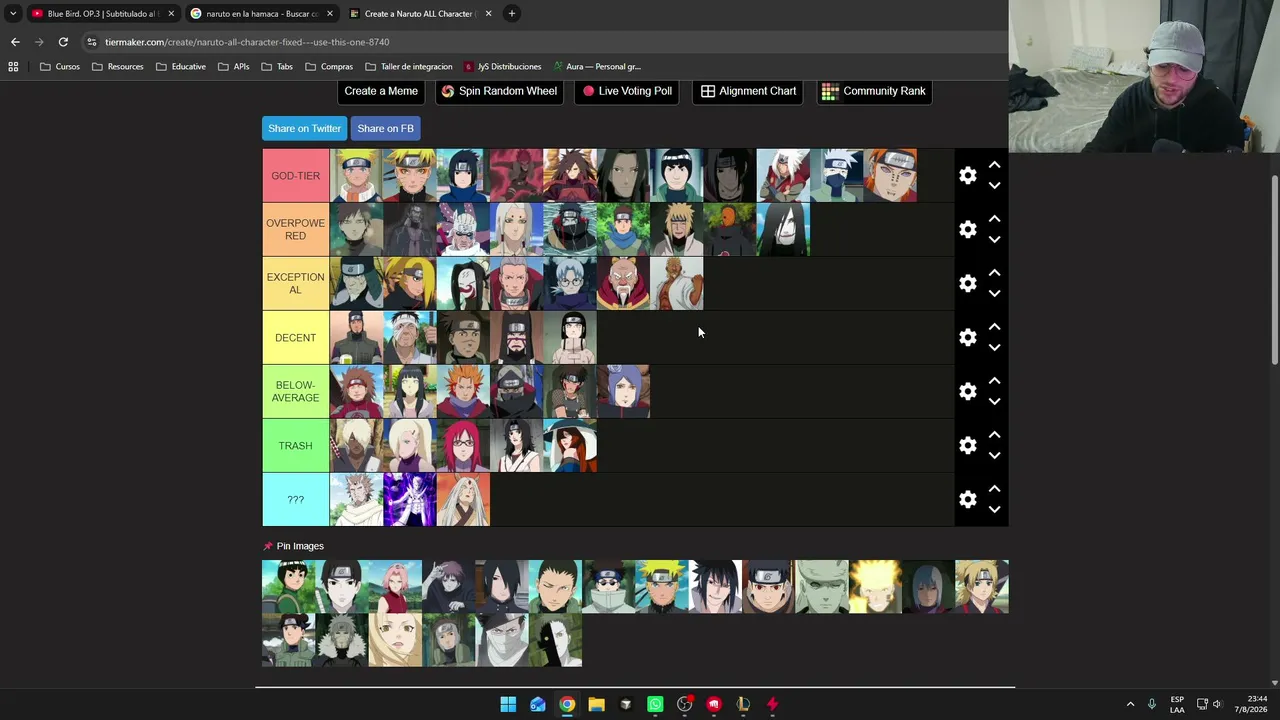Open the Compras bookmark folder
Viewport: 1280px width, 720px height.
(x=329, y=67)
